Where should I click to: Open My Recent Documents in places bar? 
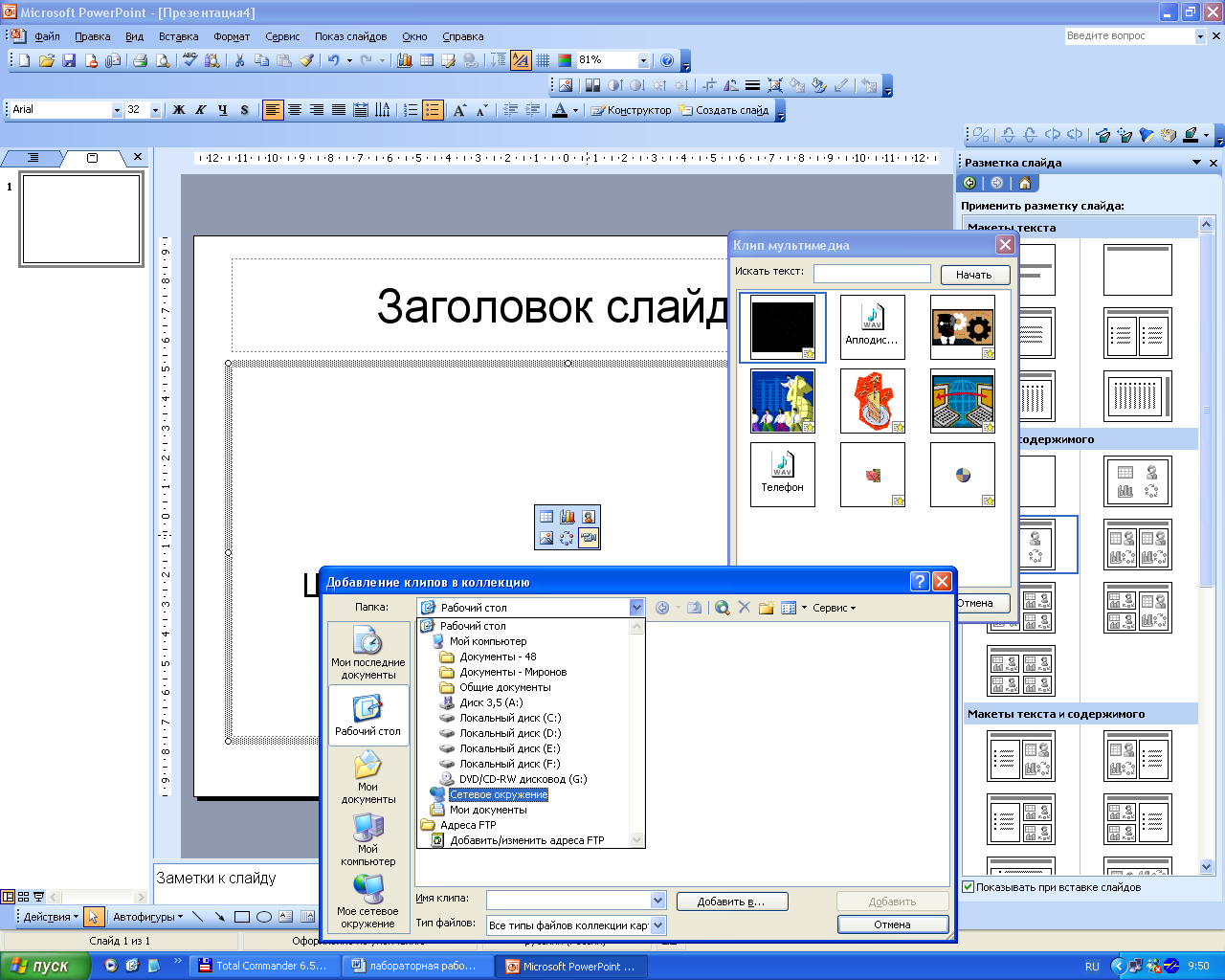point(368,653)
